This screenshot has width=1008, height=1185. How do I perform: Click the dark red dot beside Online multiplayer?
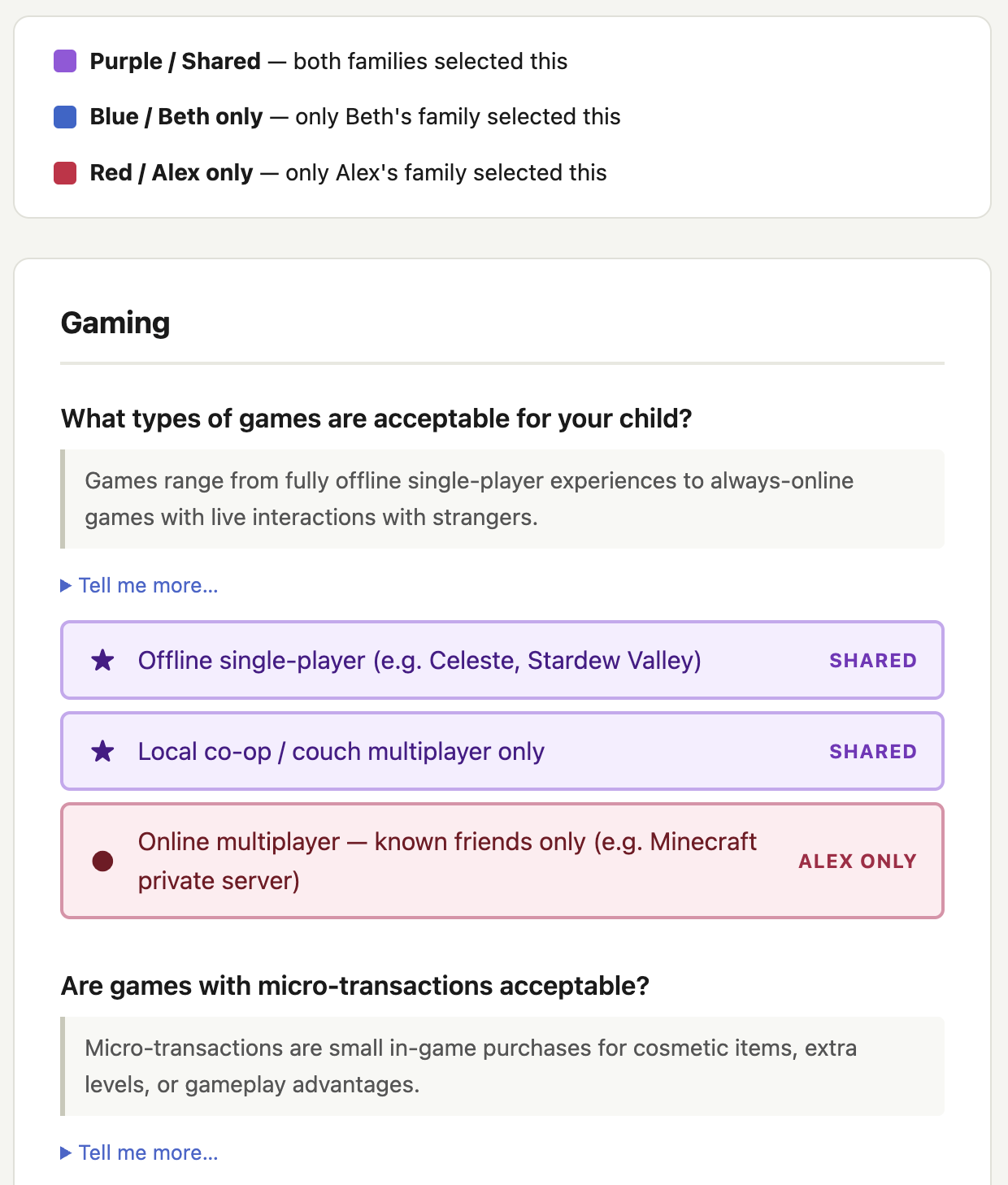pos(102,861)
